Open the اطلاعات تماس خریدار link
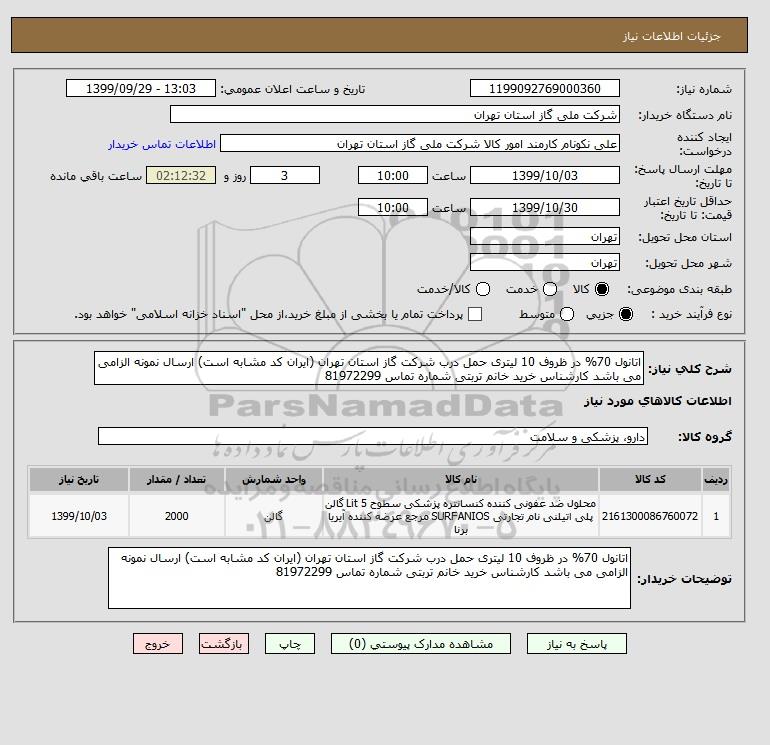Image resolution: width=770 pixels, height=745 pixels. (x=162, y=144)
